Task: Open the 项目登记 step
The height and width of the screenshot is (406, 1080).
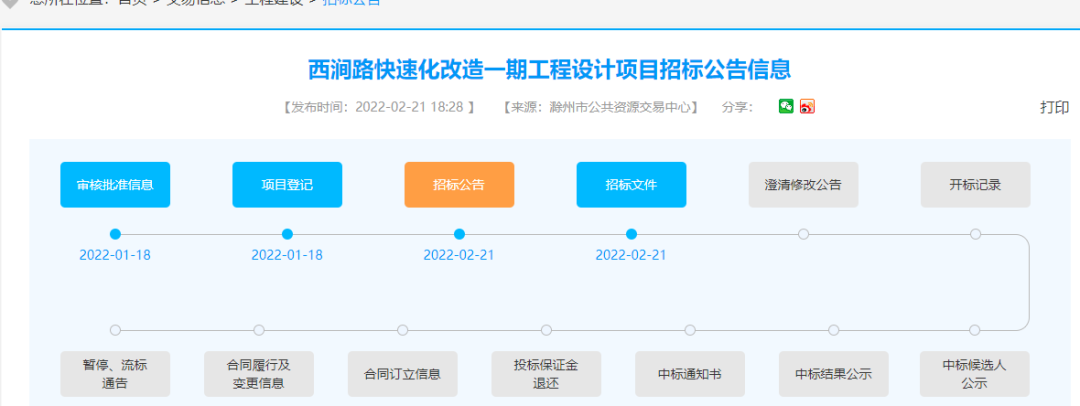Action: [x=287, y=185]
